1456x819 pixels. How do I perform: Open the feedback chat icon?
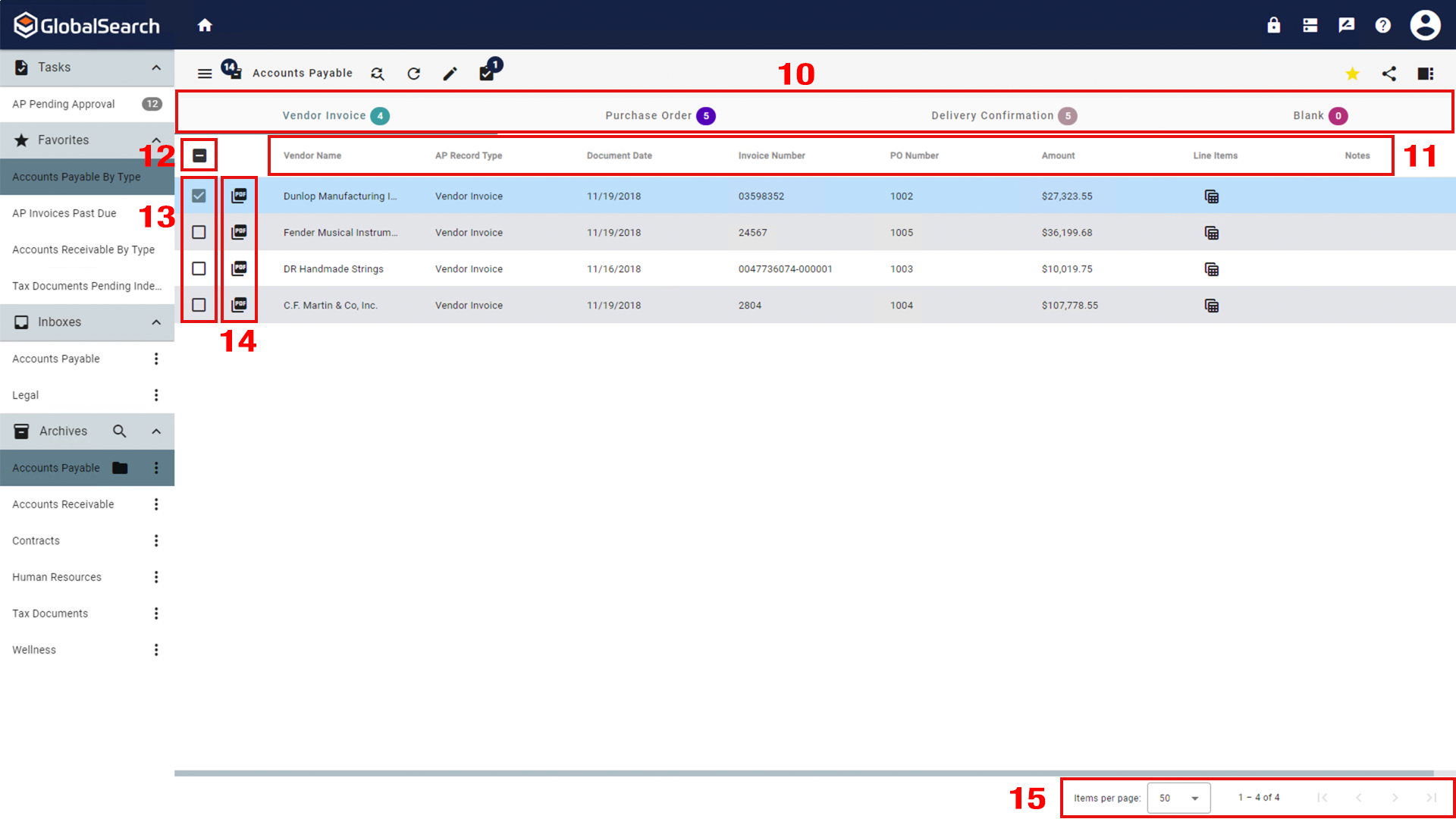(1346, 24)
